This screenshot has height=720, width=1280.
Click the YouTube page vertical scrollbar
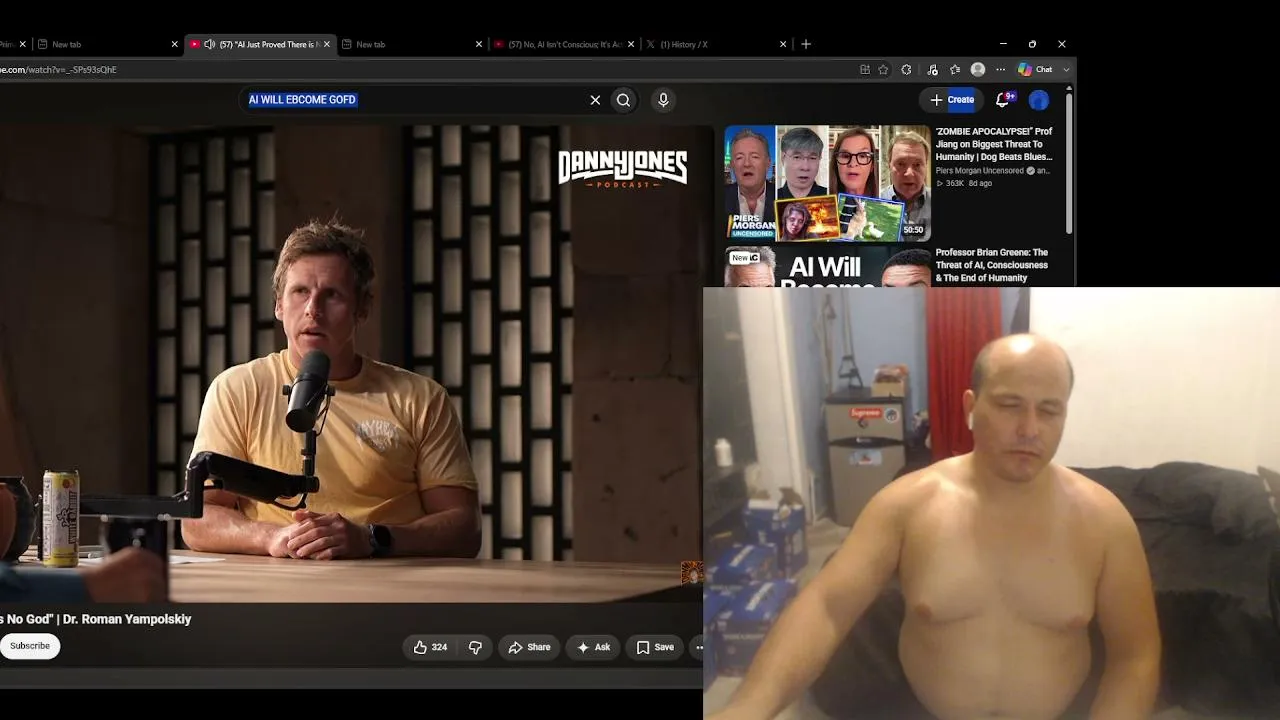[1069, 163]
